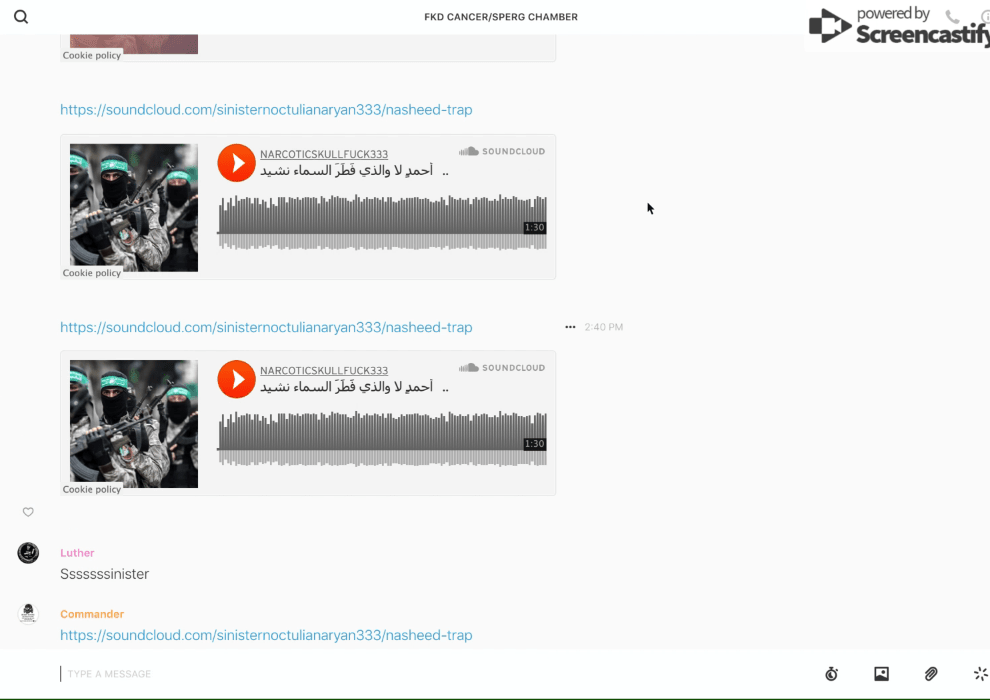Screen dimensions: 990x700
Task: Focus the Type a Message field
Action: point(400,674)
